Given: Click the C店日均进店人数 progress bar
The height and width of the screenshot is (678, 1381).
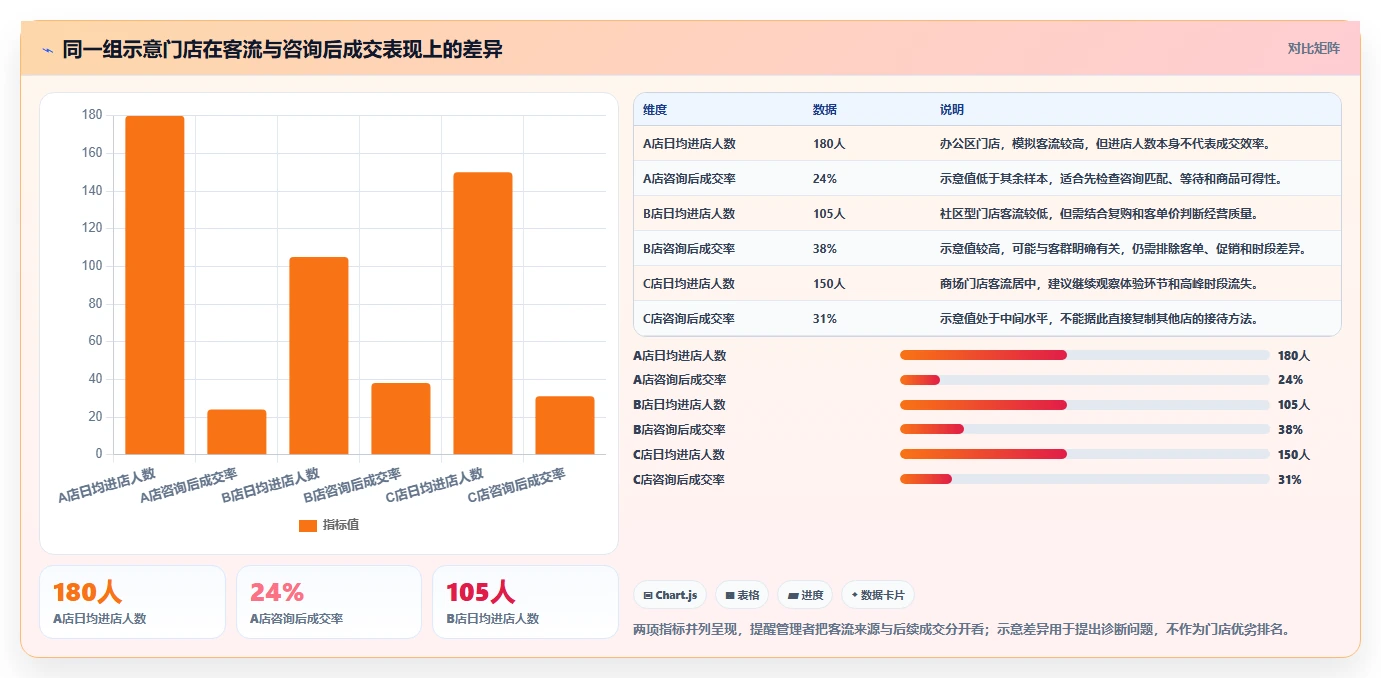Looking at the screenshot, I should click(1085, 454).
